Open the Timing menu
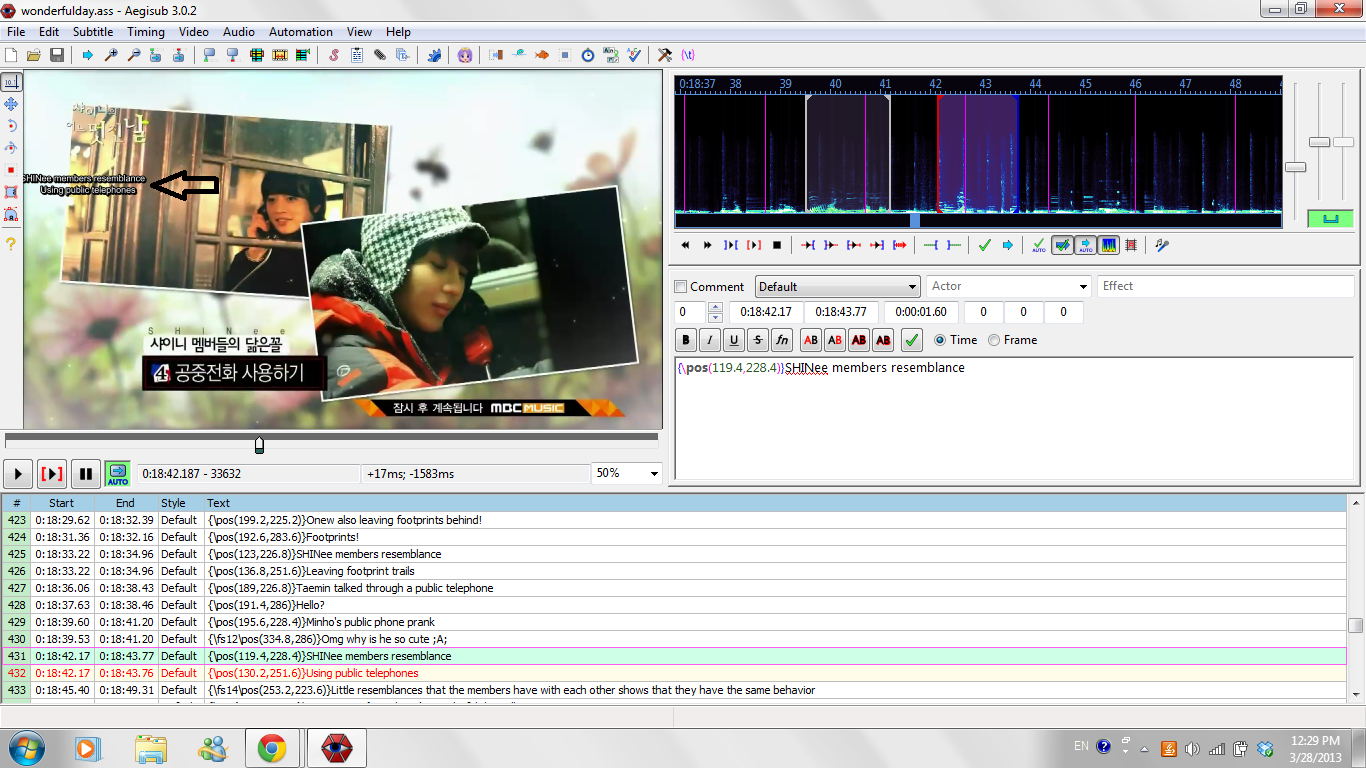Image resolution: width=1366 pixels, height=768 pixels. tap(146, 32)
